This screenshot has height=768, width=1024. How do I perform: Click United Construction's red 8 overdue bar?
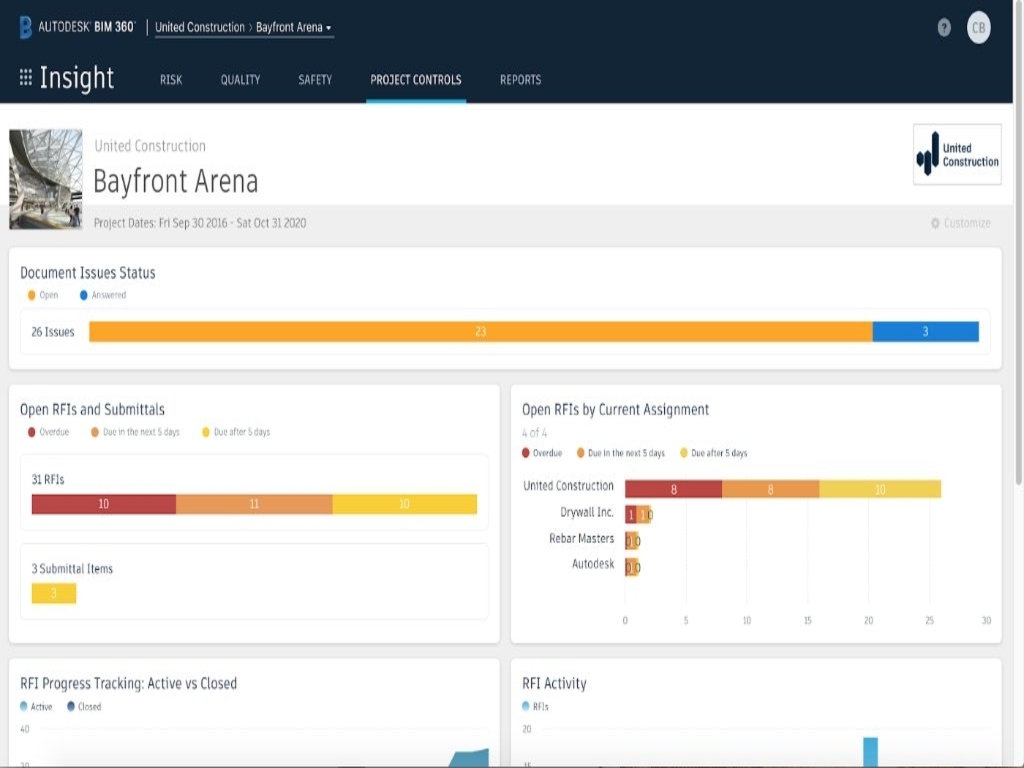pyautogui.click(x=673, y=489)
